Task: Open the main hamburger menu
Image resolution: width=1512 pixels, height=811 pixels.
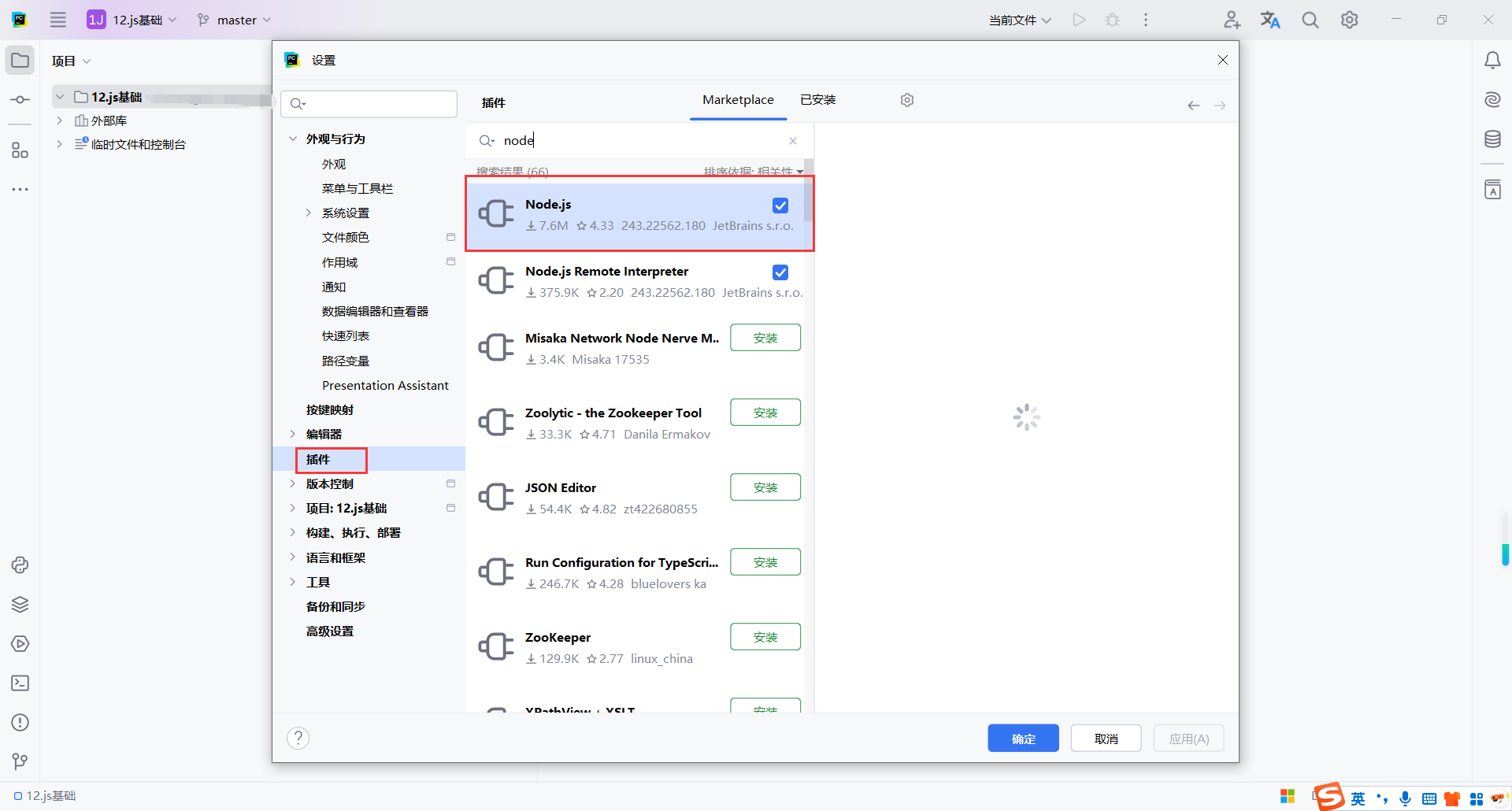Action: (58, 20)
